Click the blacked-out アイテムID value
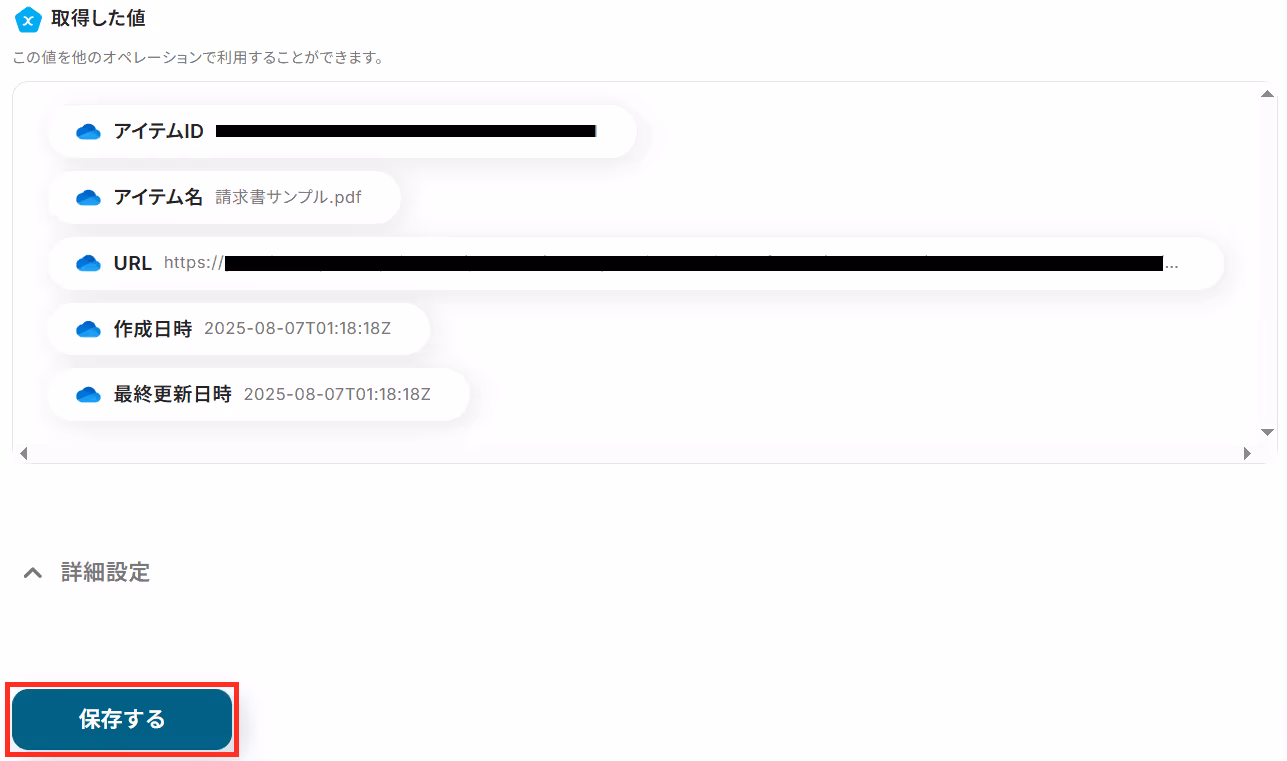 [406, 131]
